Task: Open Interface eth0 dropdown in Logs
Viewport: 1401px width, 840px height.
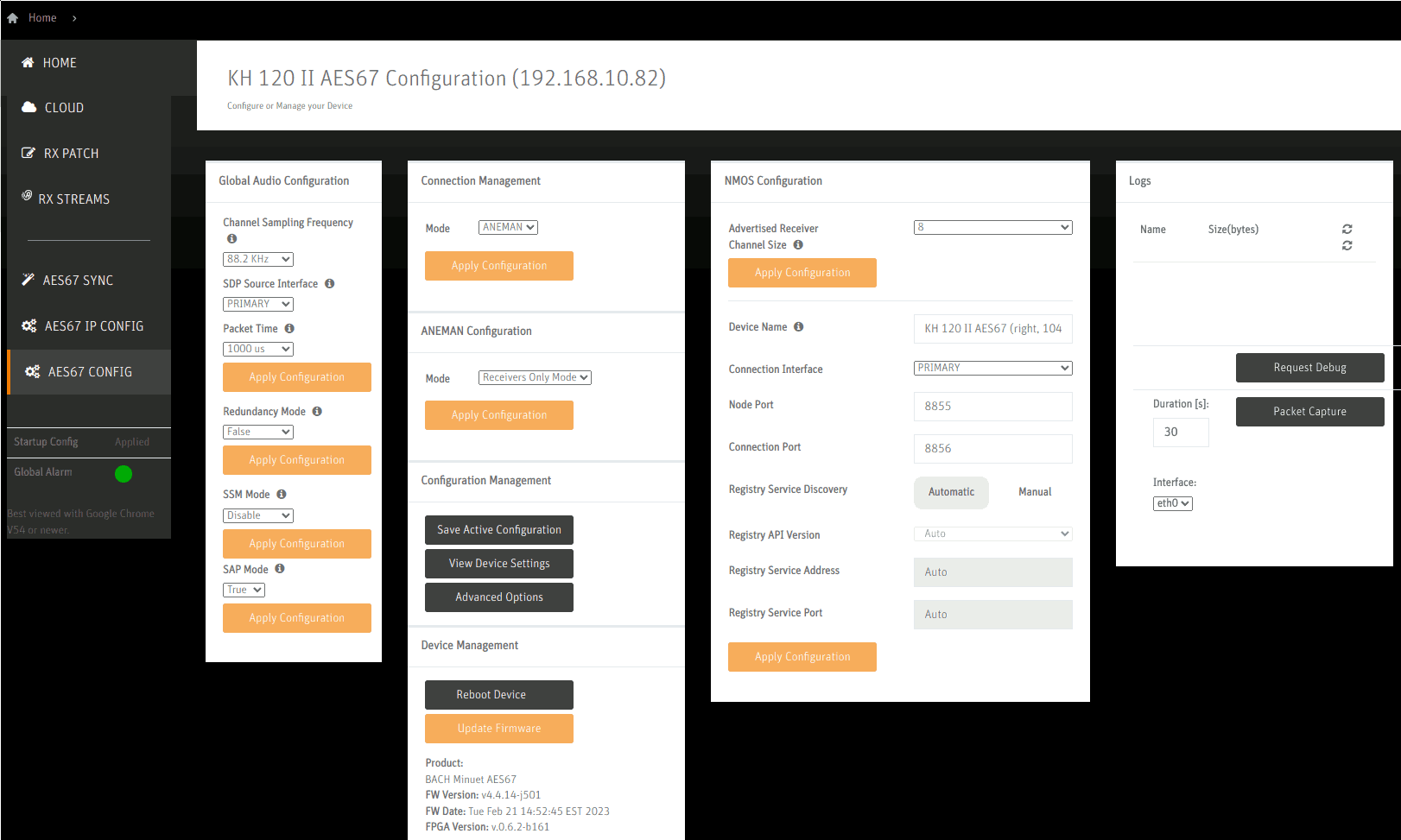Action: [1173, 503]
